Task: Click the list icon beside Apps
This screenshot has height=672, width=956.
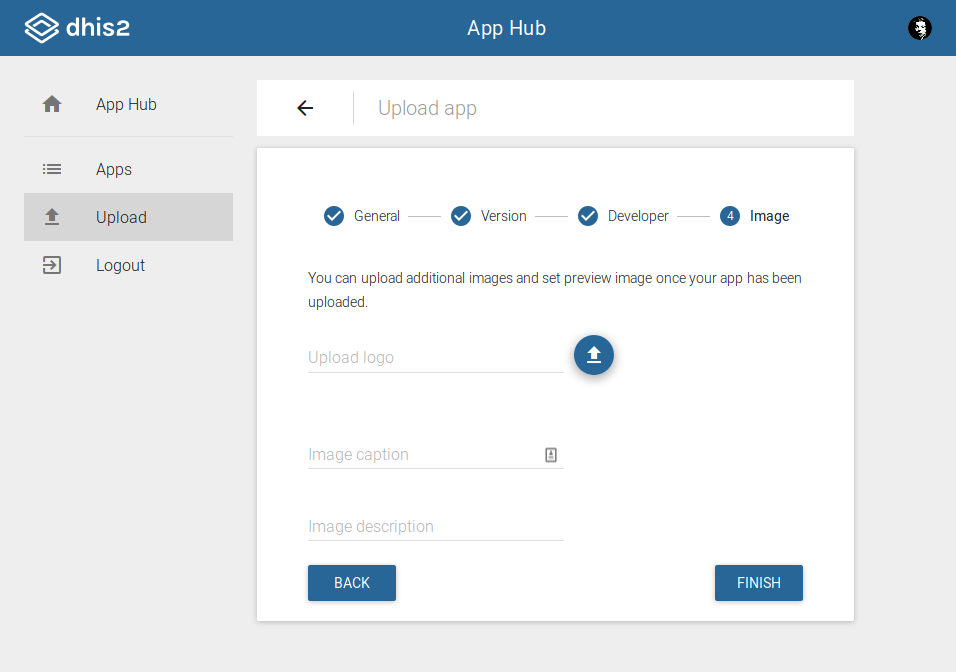Action: click(x=52, y=169)
